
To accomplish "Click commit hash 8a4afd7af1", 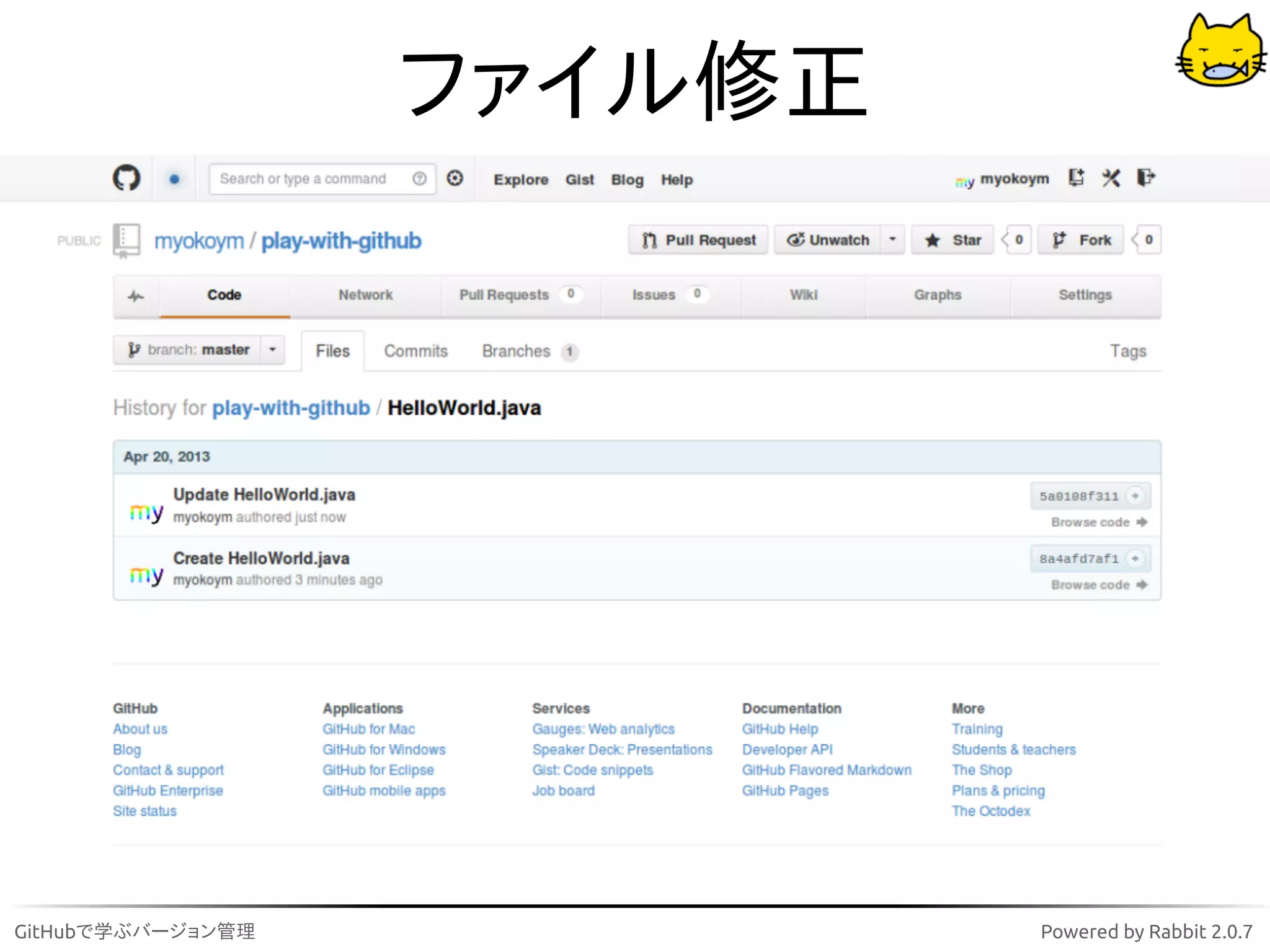I will click(x=1079, y=559).
